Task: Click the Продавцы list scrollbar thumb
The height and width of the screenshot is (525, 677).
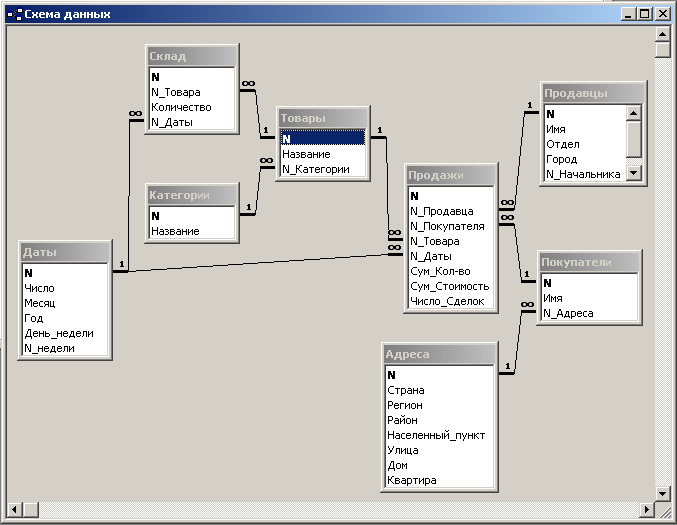Action: click(633, 139)
